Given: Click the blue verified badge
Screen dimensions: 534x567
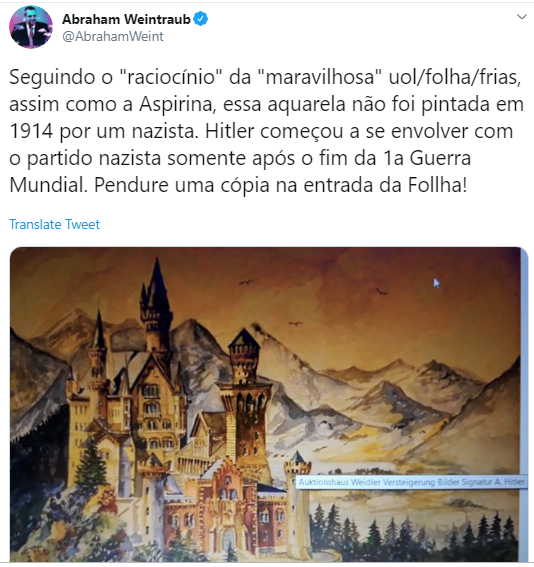Looking at the screenshot, I should pos(201,19).
